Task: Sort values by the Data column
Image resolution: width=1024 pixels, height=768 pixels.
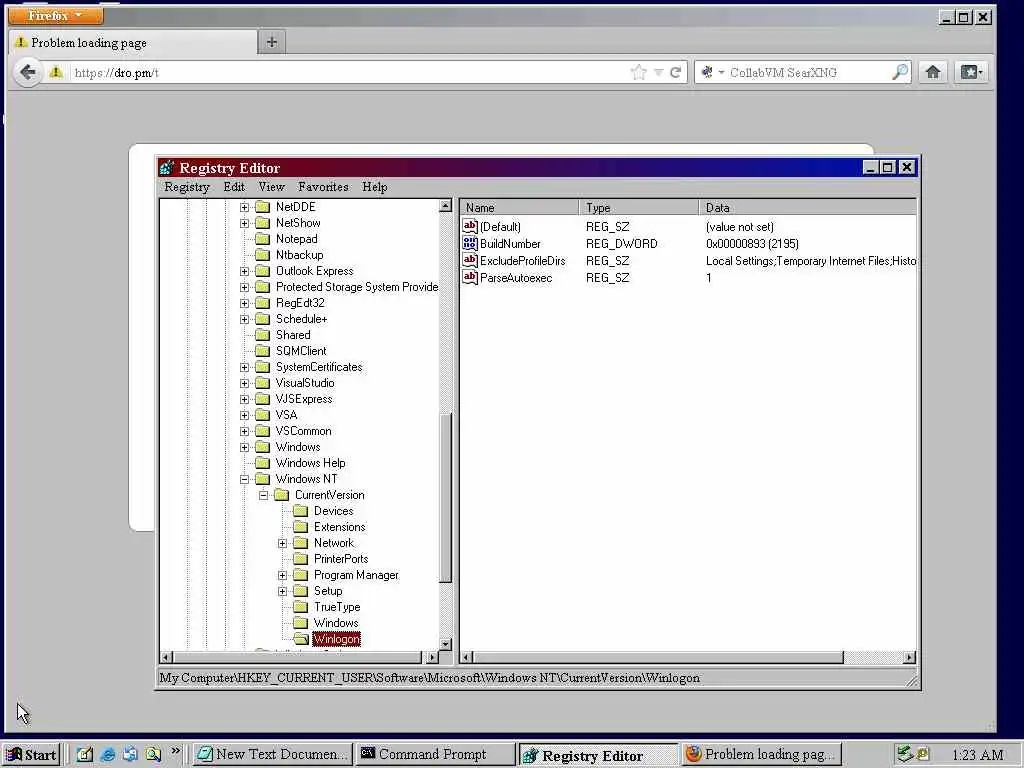Action: [x=807, y=208]
